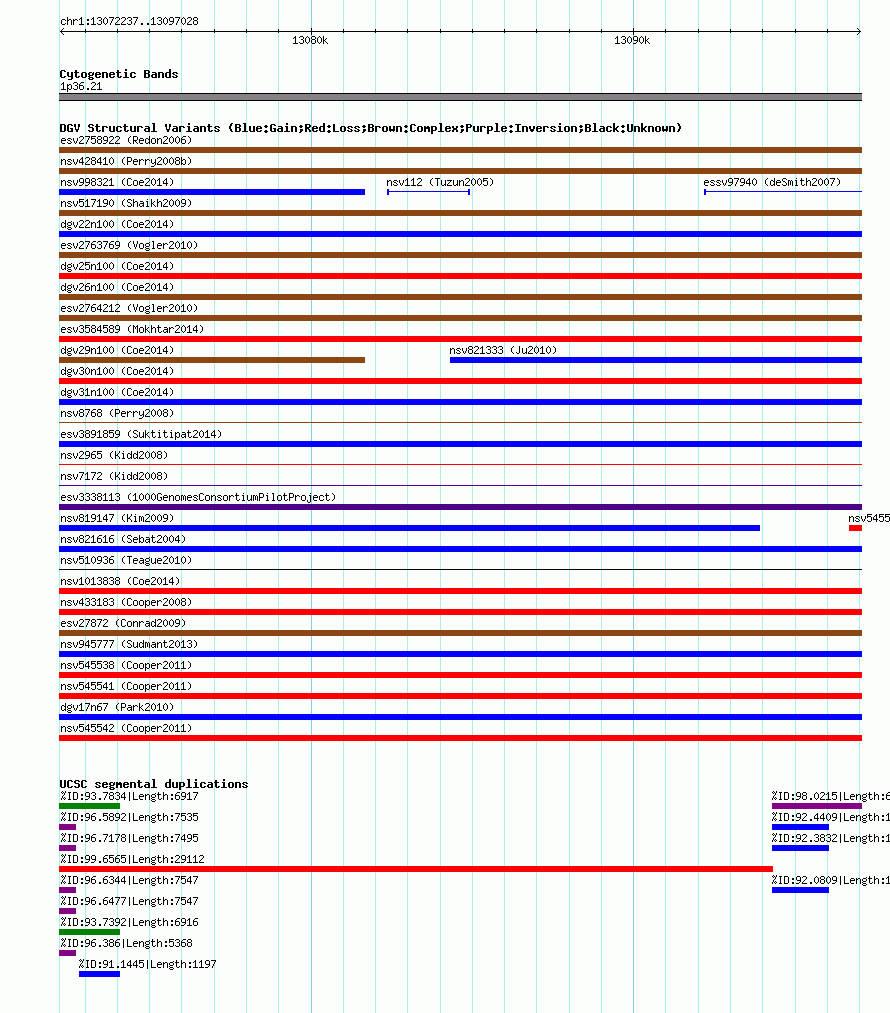The image size is (890, 1013).
Task: Click the %ID:92.0809 duplication label
Action: coord(831,881)
